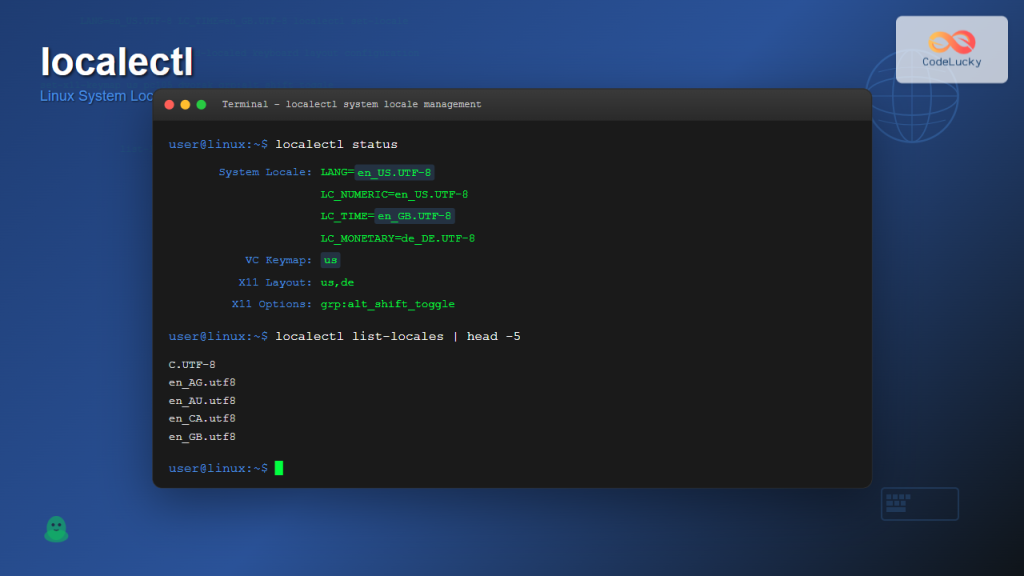Select the keyboard icon near bottom right

tap(919, 503)
